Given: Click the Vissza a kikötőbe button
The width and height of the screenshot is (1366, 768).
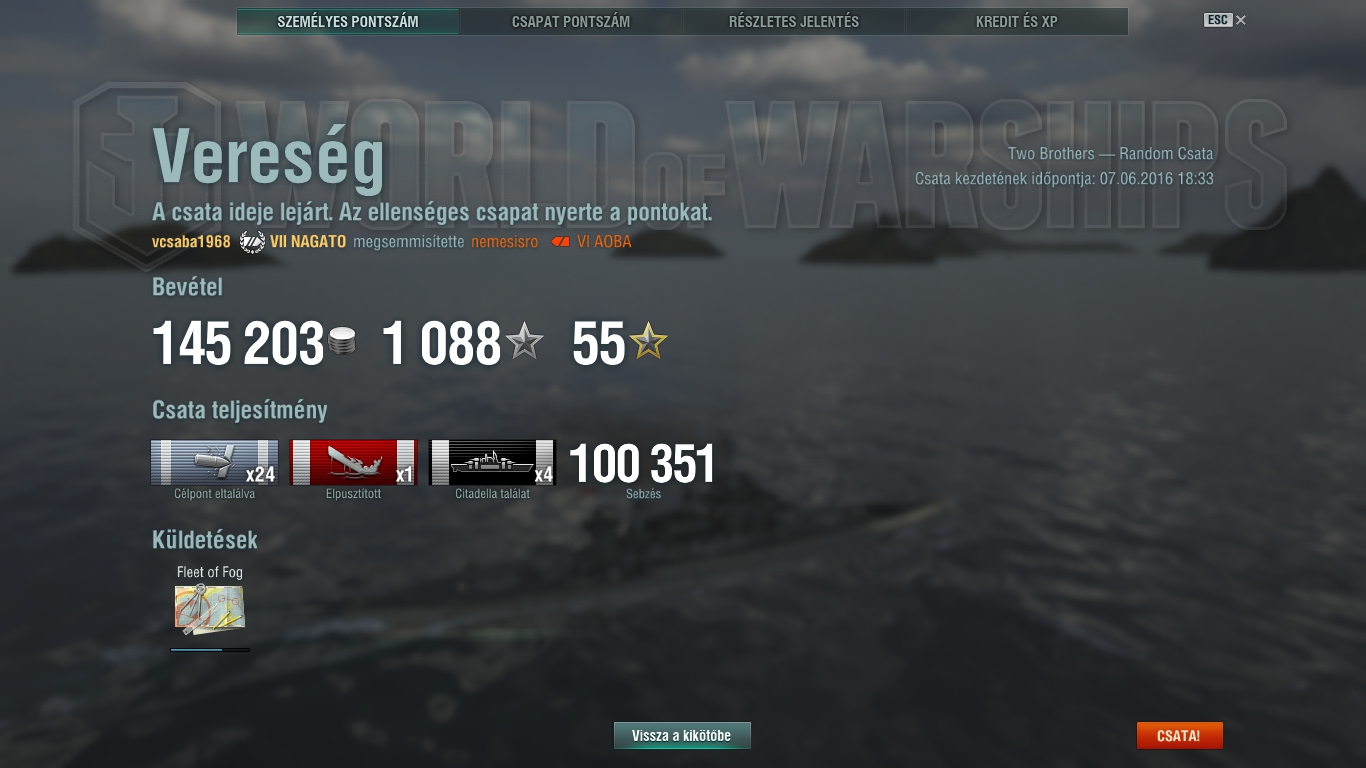Looking at the screenshot, I should (x=682, y=736).
